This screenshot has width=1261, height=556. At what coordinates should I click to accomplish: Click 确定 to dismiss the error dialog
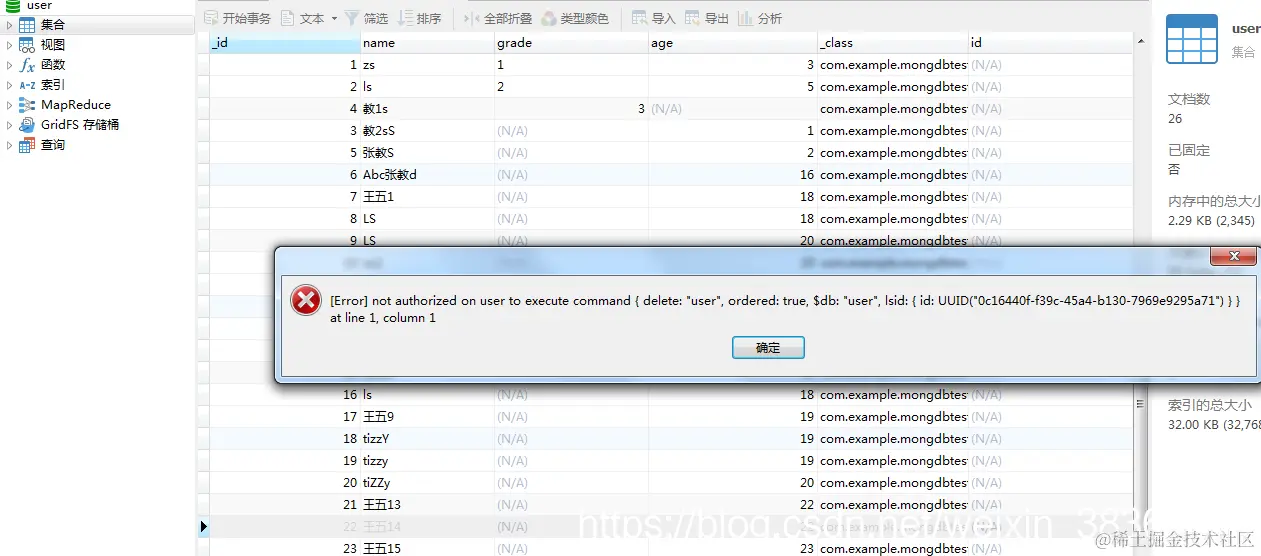tap(768, 348)
